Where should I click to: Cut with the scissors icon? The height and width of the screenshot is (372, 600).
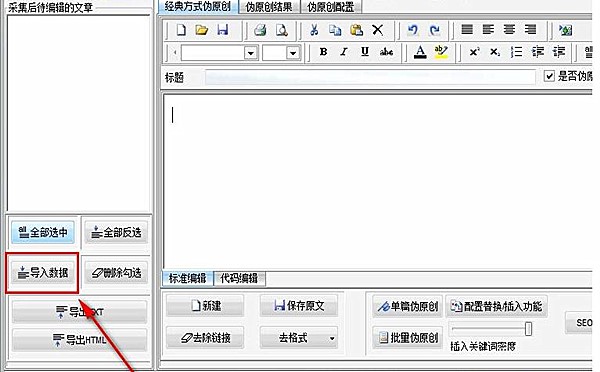pyautogui.click(x=314, y=30)
